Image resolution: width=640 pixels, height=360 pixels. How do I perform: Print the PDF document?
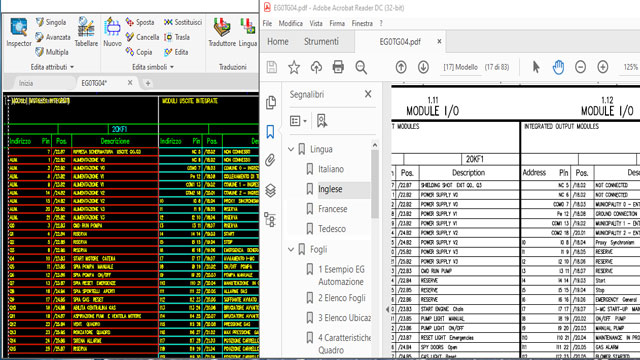338,67
